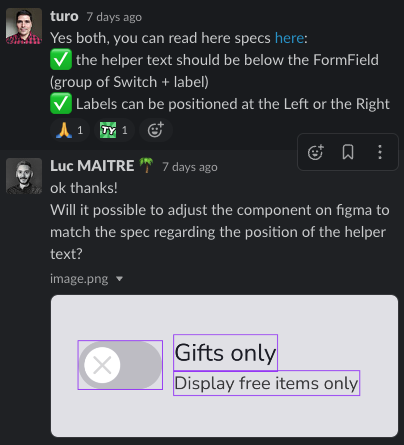Click the turo username
This screenshot has height=445, width=404.
pyautogui.click(x=64, y=16)
